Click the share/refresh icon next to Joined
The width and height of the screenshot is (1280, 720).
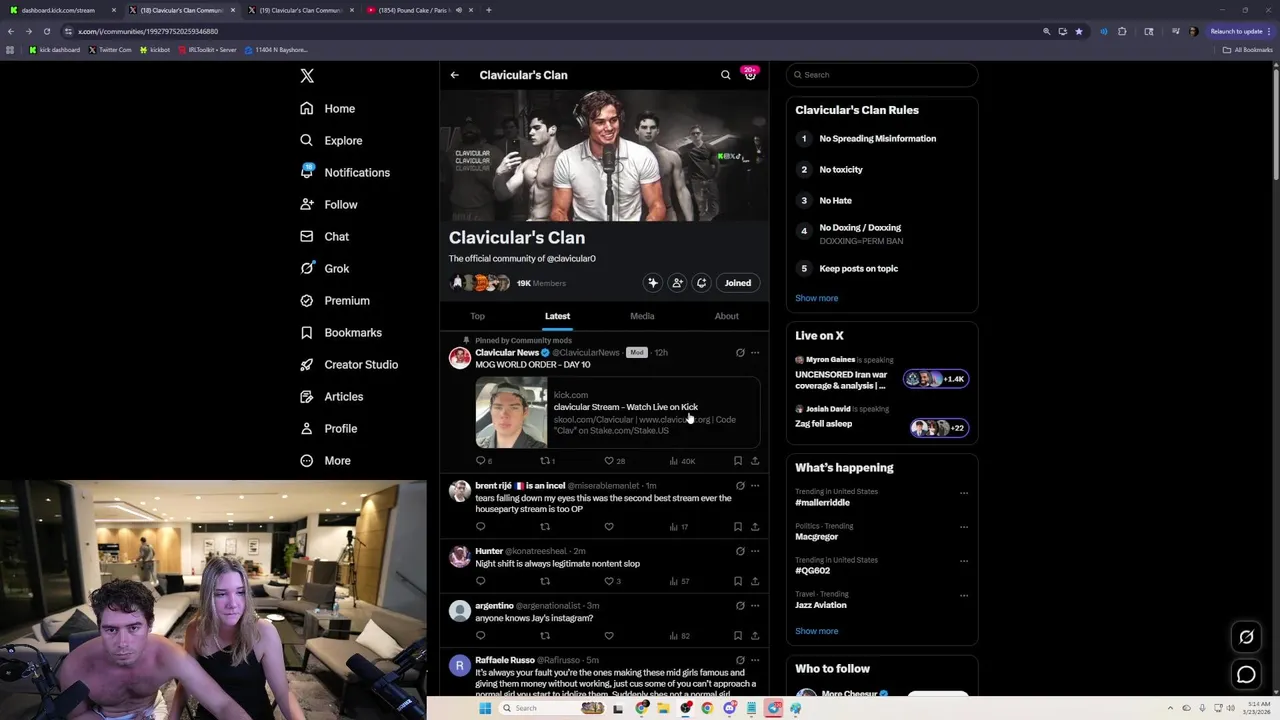[701, 283]
